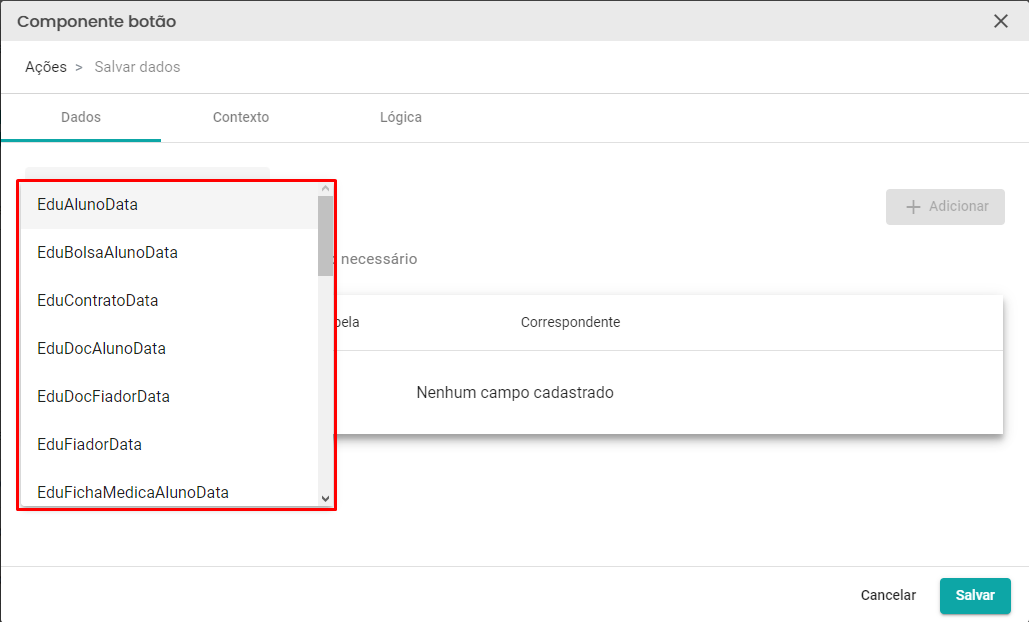Viewport: 1029px width, 622px height.
Task: Switch to the Dados tab
Action: click(81, 117)
